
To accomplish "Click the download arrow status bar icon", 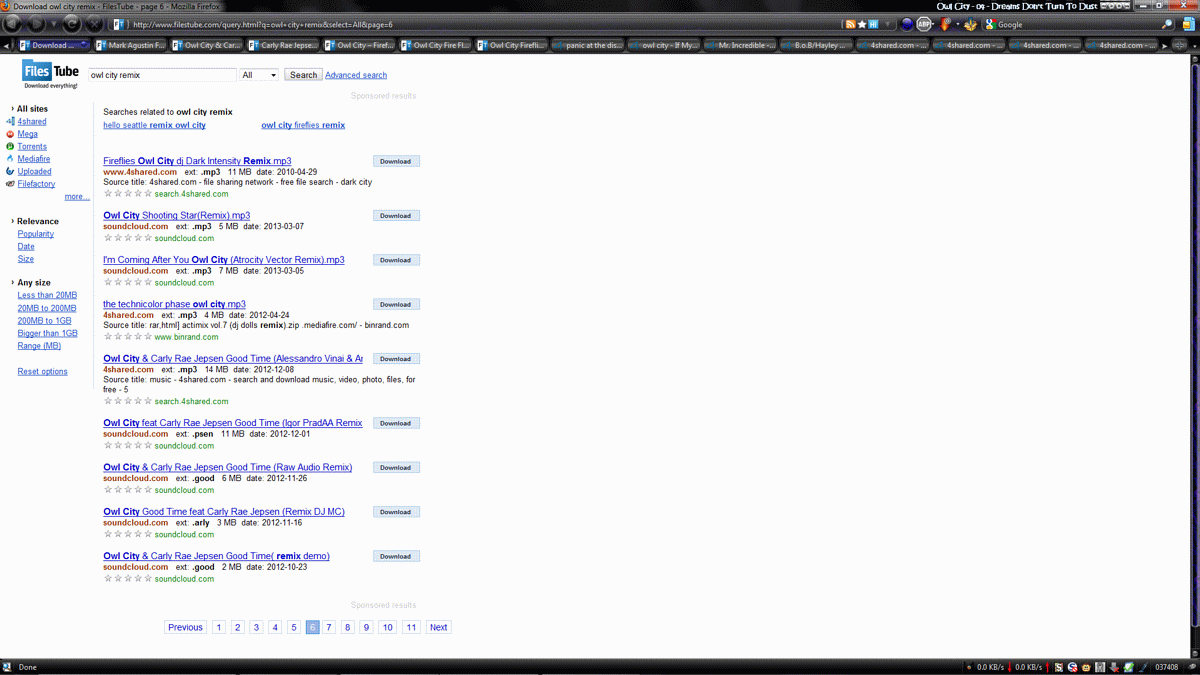I will (1114, 667).
